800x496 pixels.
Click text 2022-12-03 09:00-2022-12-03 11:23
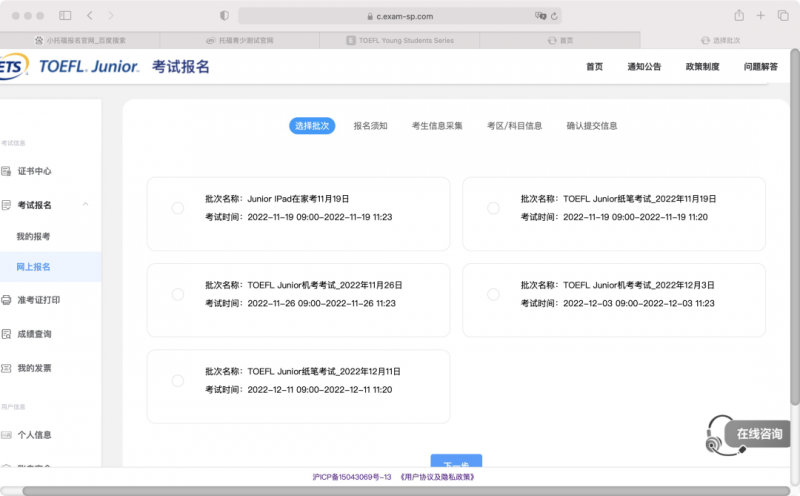tap(639, 303)
